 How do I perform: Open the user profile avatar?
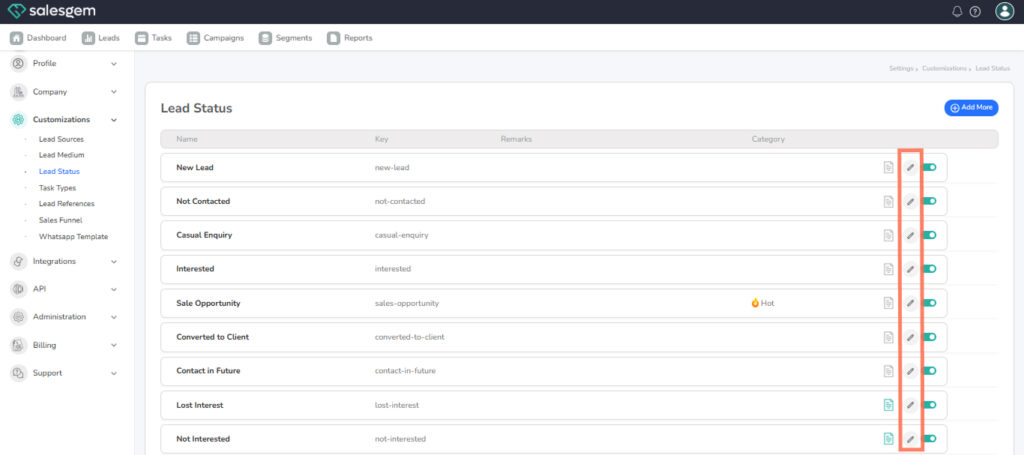pos(1004,12)
